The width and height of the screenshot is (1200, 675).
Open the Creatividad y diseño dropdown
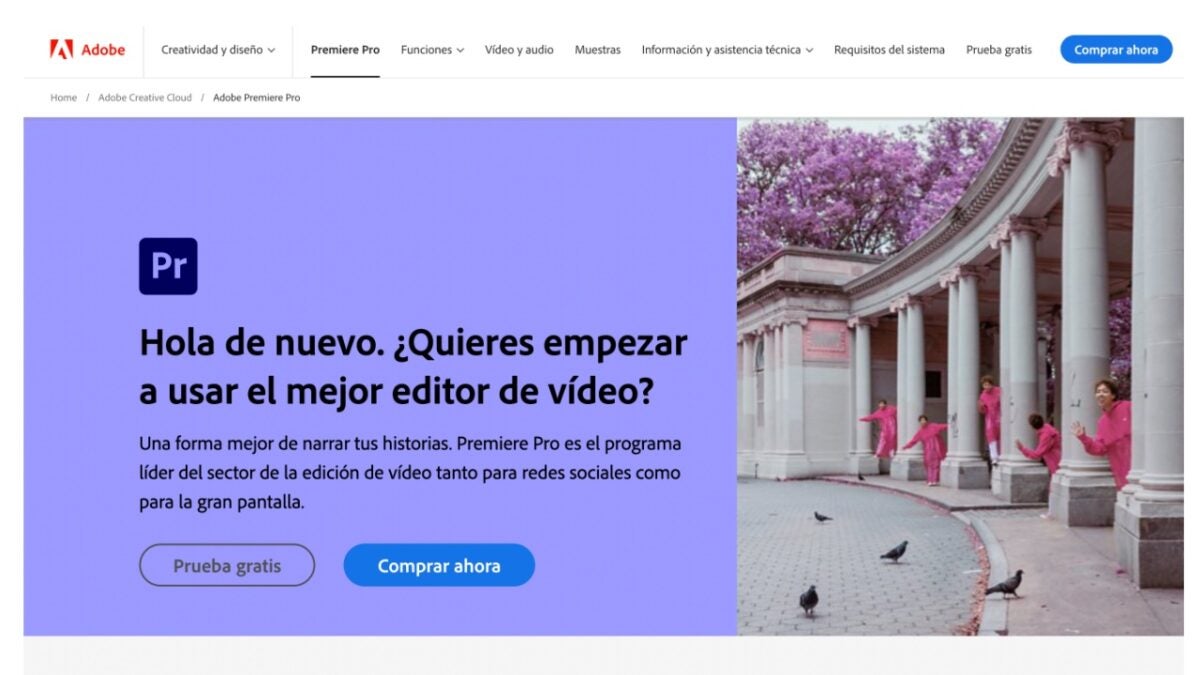(217, 50)
